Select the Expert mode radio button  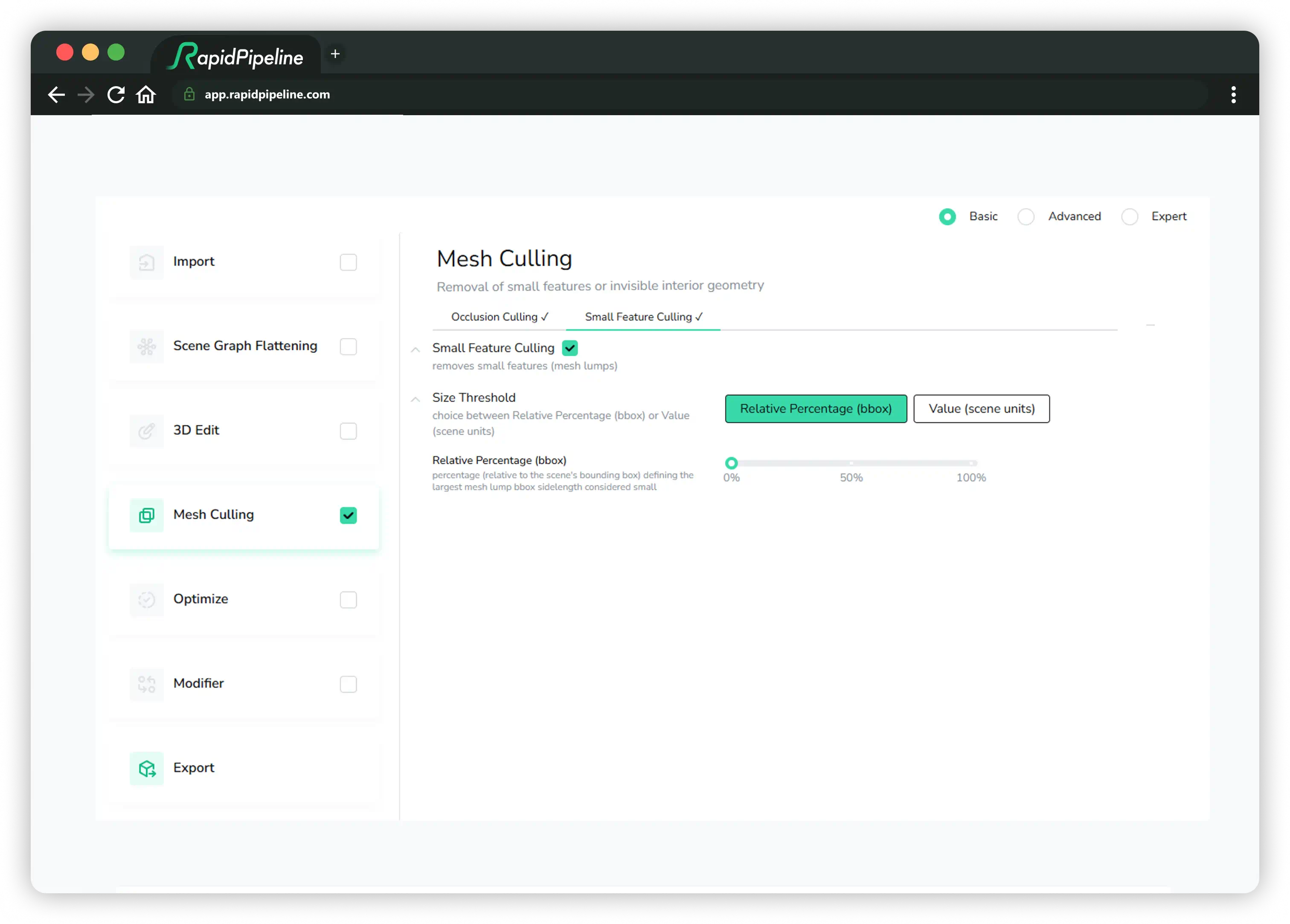click(x=1129, y=217)
